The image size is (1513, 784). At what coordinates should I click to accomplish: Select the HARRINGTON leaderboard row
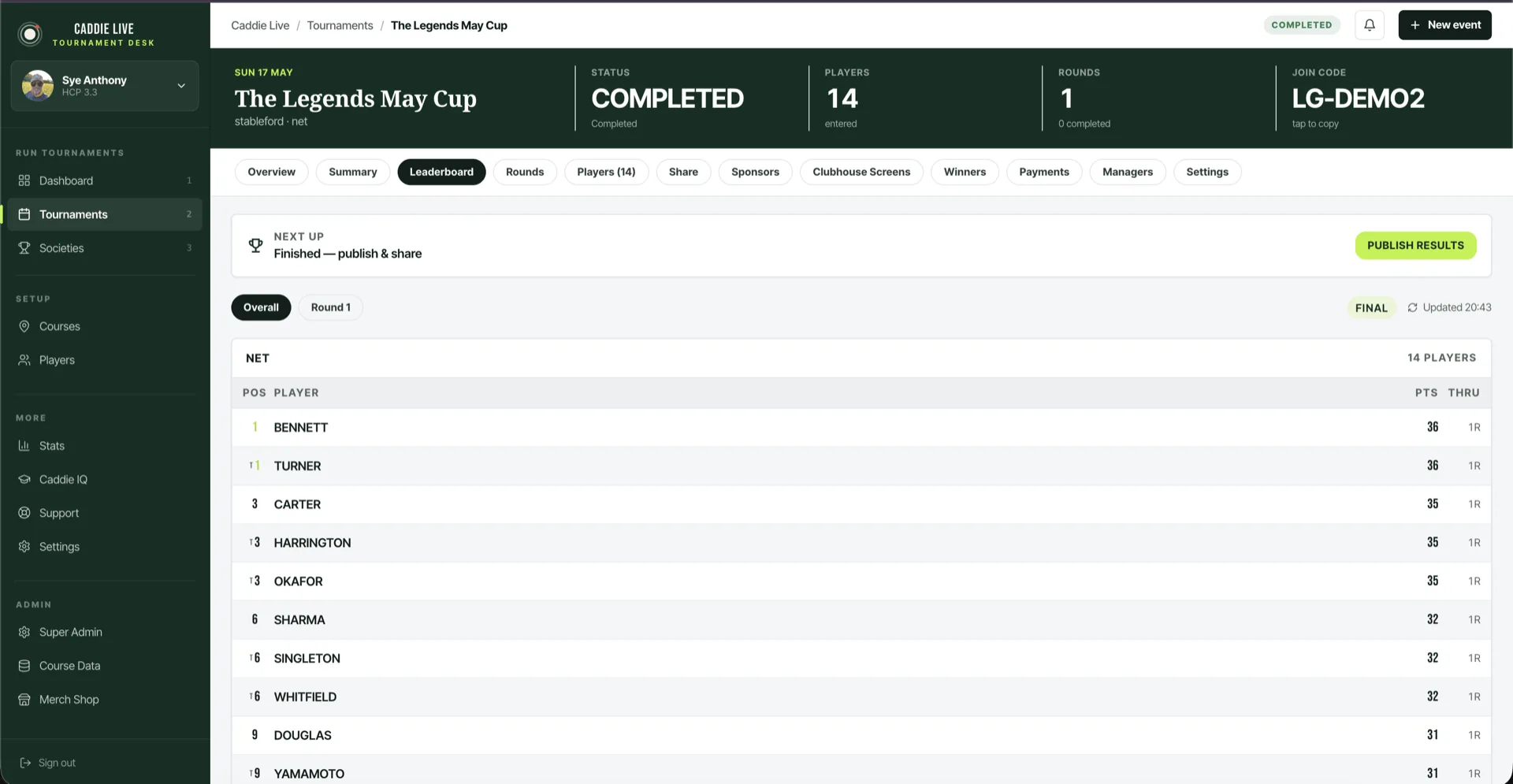point(861,543)
